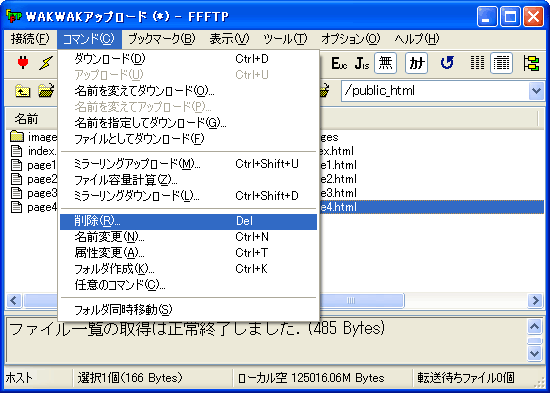Click the FFFTP title bar app icon
Screen dimensions: 550x393
click(x=14, y=16)
